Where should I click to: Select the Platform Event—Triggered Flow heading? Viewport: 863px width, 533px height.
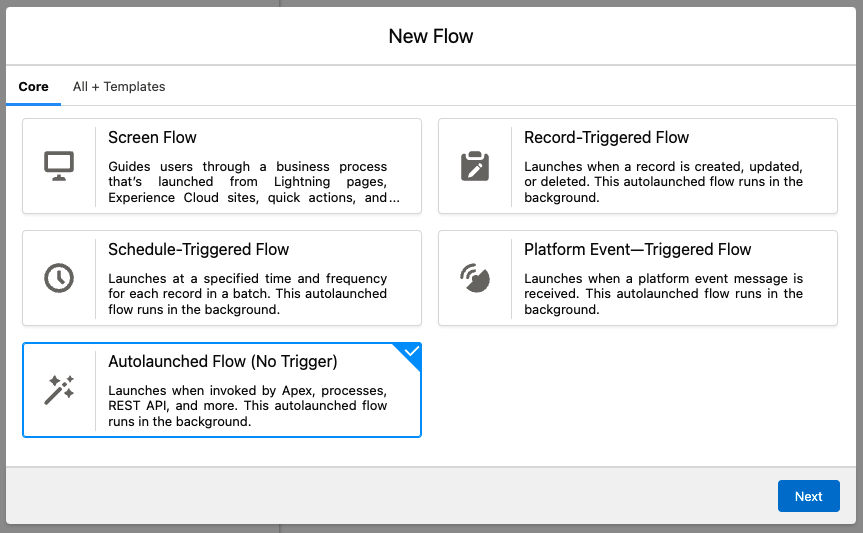[637, 249]
